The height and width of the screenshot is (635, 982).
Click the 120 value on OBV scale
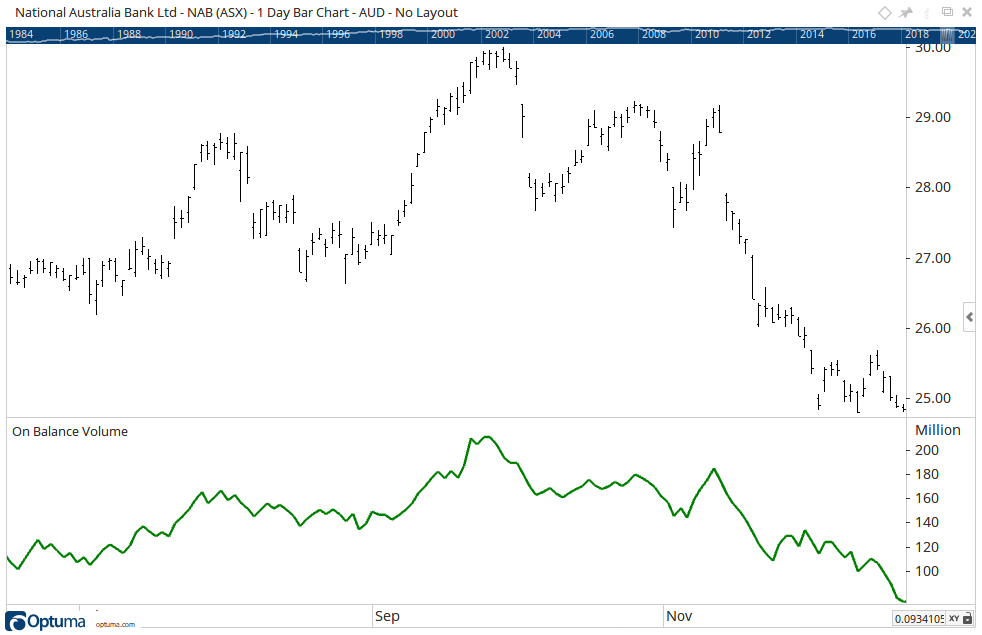click(x=927, y=547)
